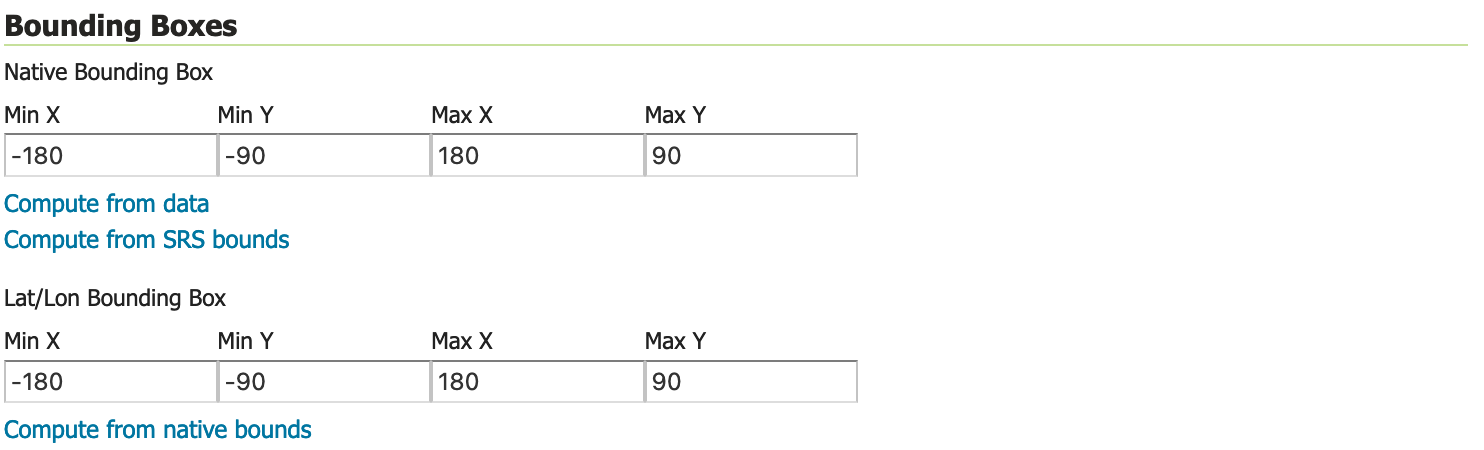Click the Max X label under Lat/Lon Bounding Box
Screen dimensions: 1484x450
[x=462, y=341]
